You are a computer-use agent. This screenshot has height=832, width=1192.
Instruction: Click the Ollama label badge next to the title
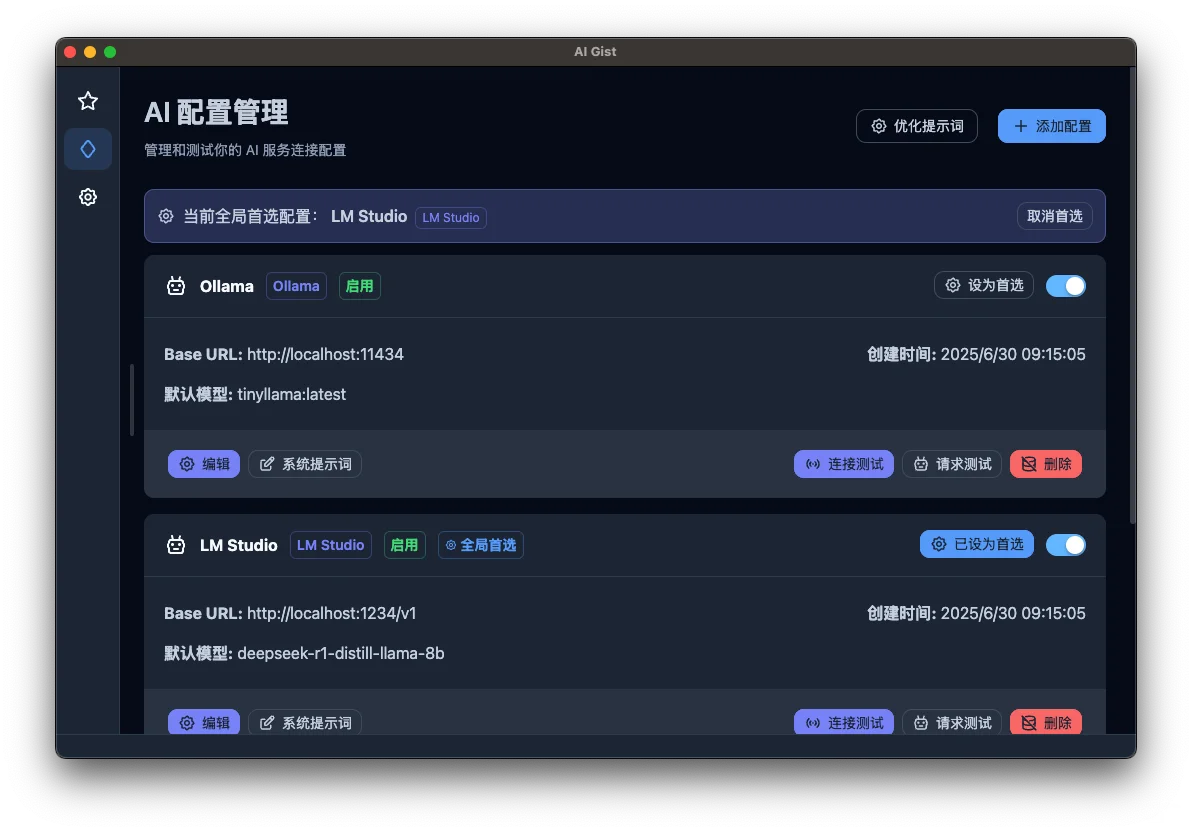(296, 286)
